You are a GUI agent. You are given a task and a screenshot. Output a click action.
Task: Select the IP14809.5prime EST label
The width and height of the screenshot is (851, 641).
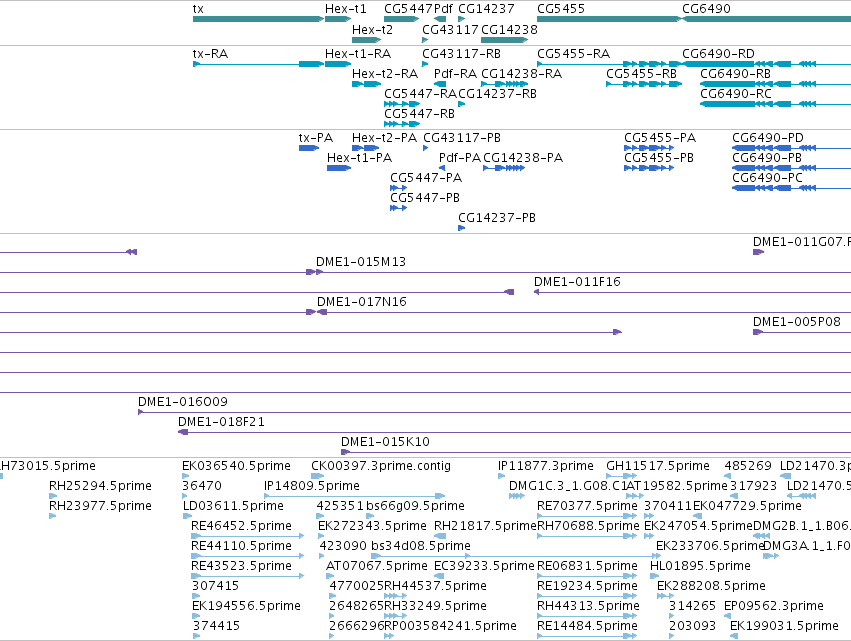pyautogui.click(x=312, y=486)
